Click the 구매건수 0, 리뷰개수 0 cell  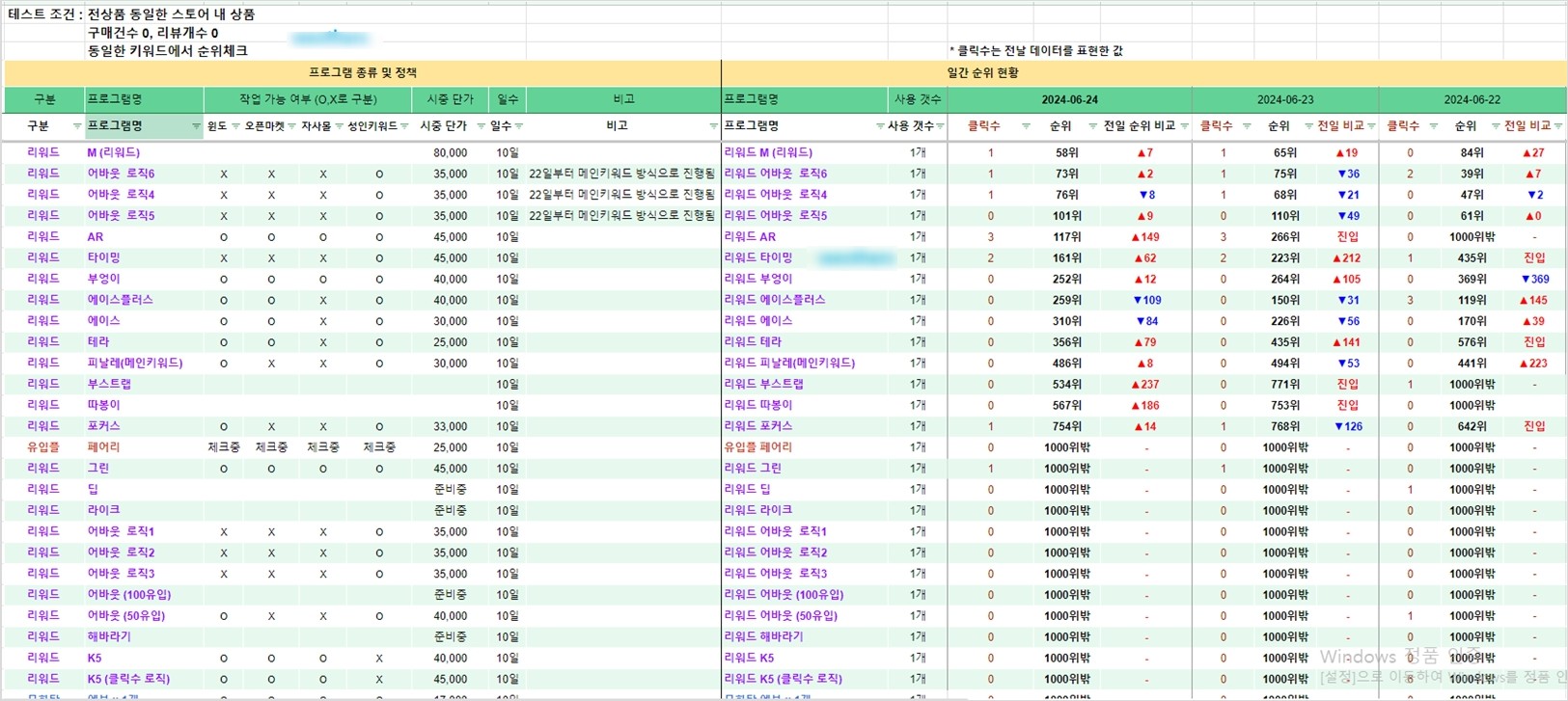pyautogui.click(x=152, y=33)
